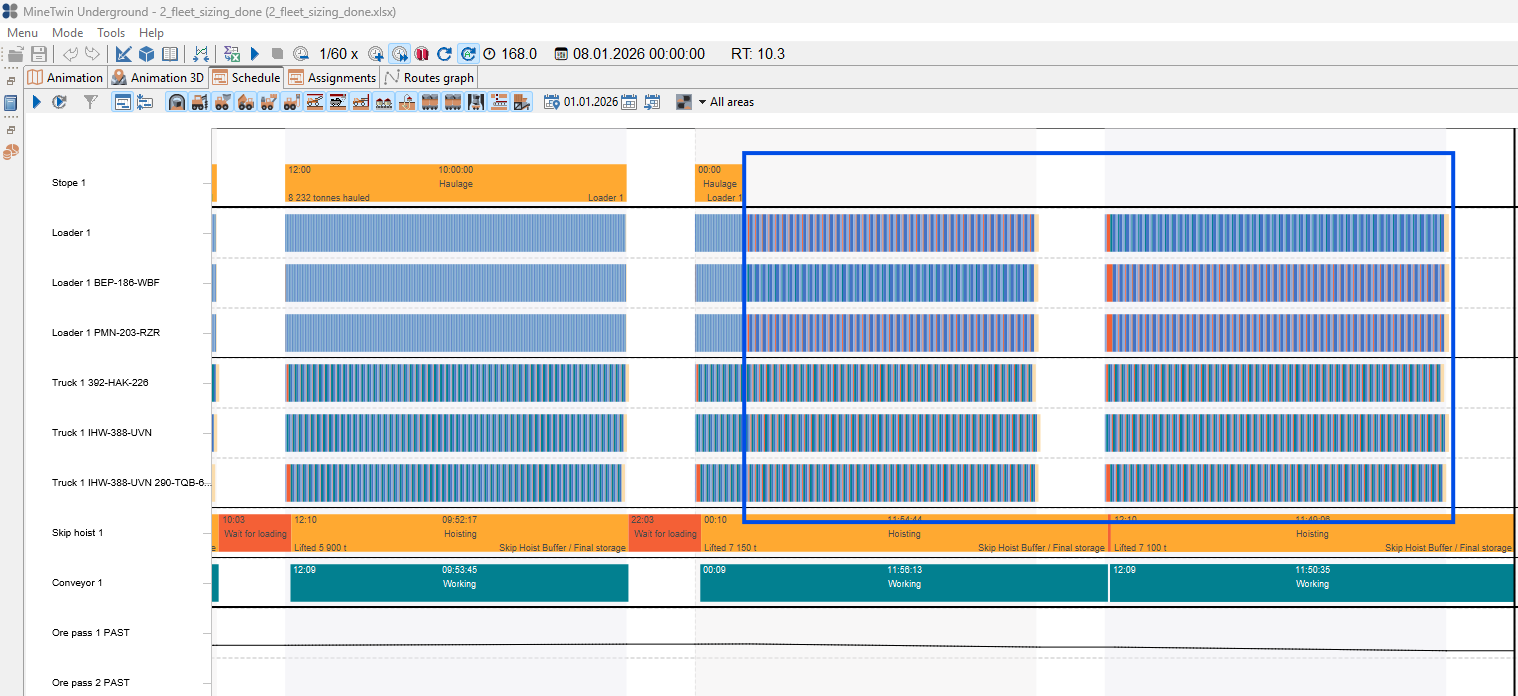Open the Assignments tab
This screenshot has width=1518, height=696.
[x=332, y=77]
